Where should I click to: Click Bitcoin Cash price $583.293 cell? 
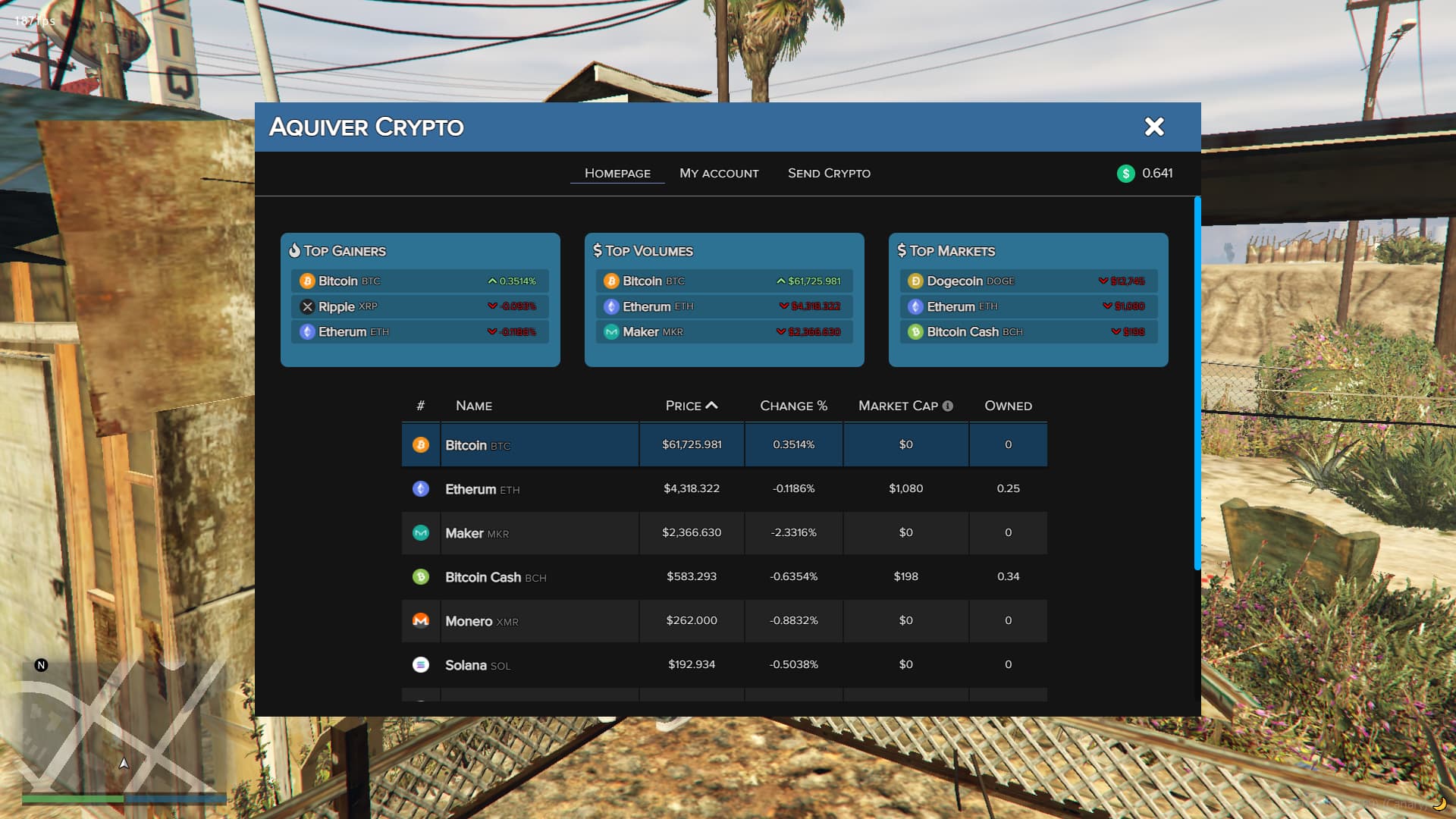pyautogui.click(x=692, y=576)
